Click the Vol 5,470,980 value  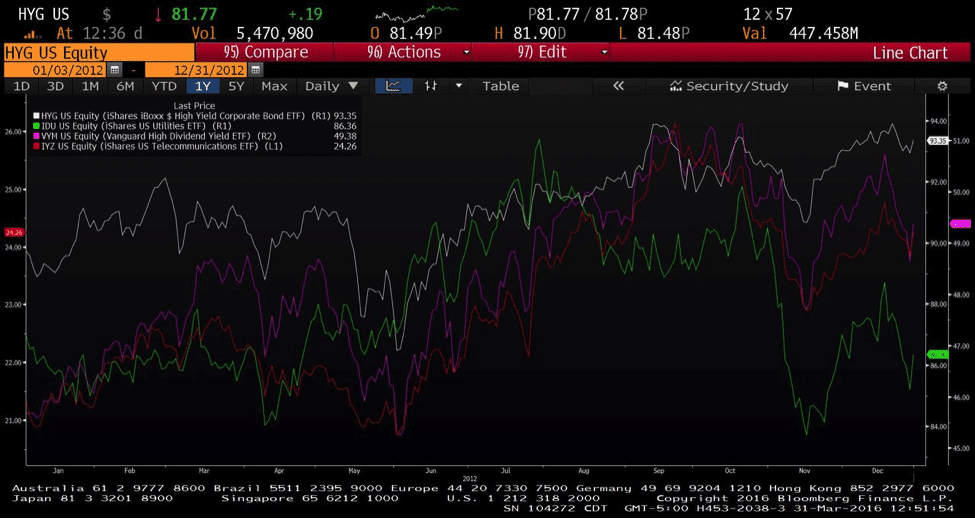pos(275,34)
